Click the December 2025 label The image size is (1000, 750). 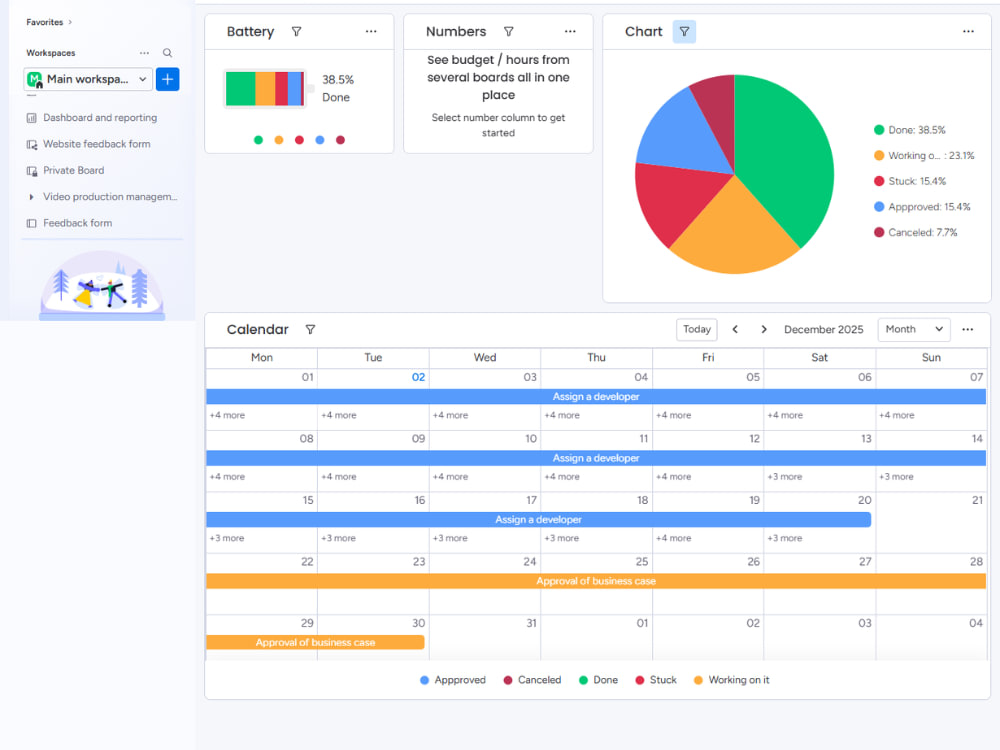[x=823, y=330]
